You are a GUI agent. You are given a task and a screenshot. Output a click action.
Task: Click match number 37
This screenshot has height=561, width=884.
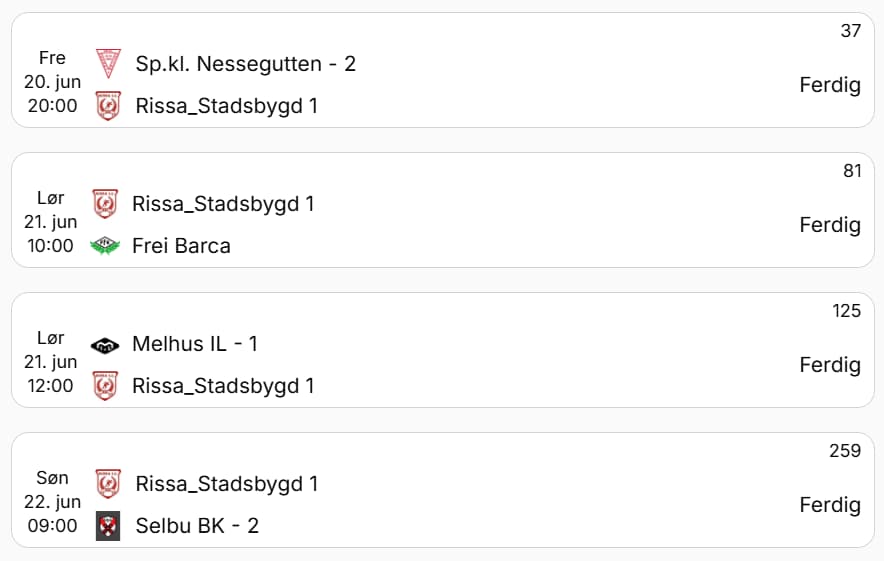(x=850, y=31)
